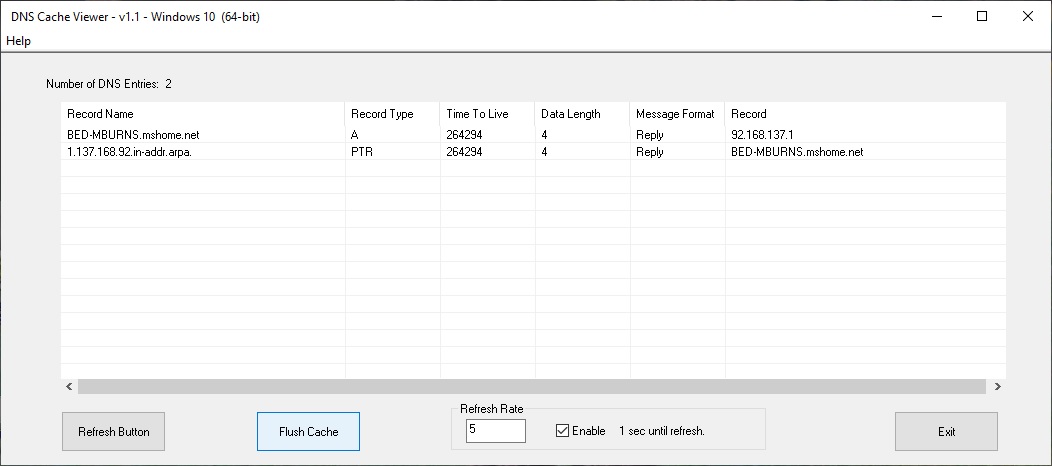Flush the DNS cache

coord(309,432)
